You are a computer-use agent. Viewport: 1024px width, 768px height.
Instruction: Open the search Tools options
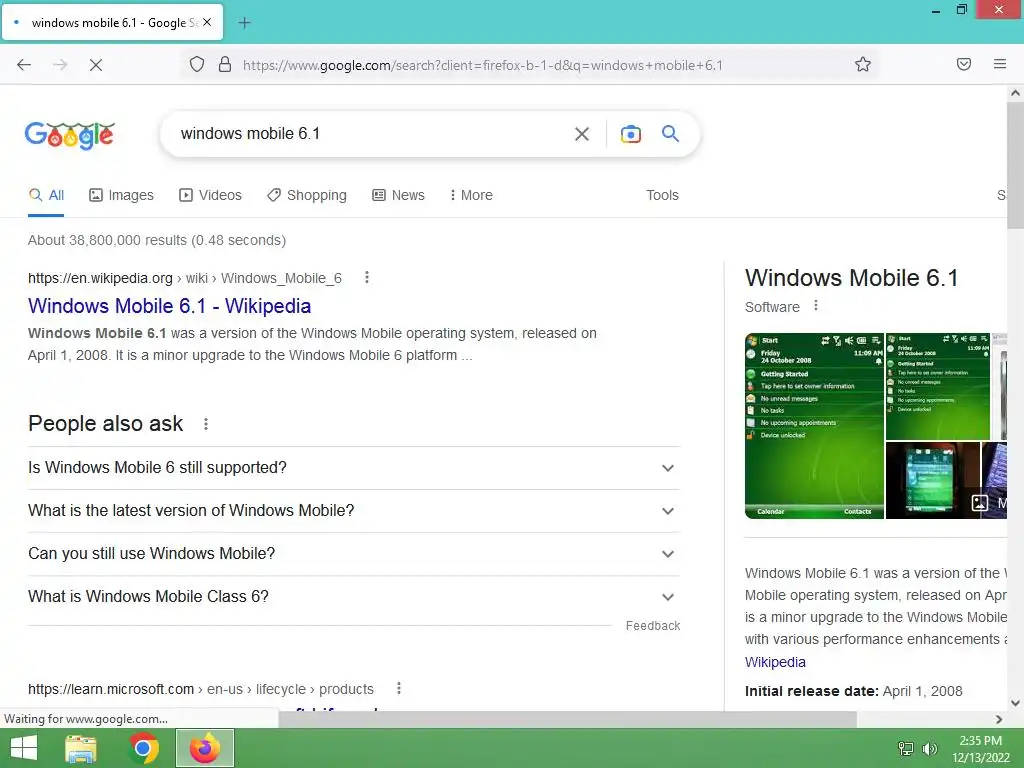(x=662, y=195)
